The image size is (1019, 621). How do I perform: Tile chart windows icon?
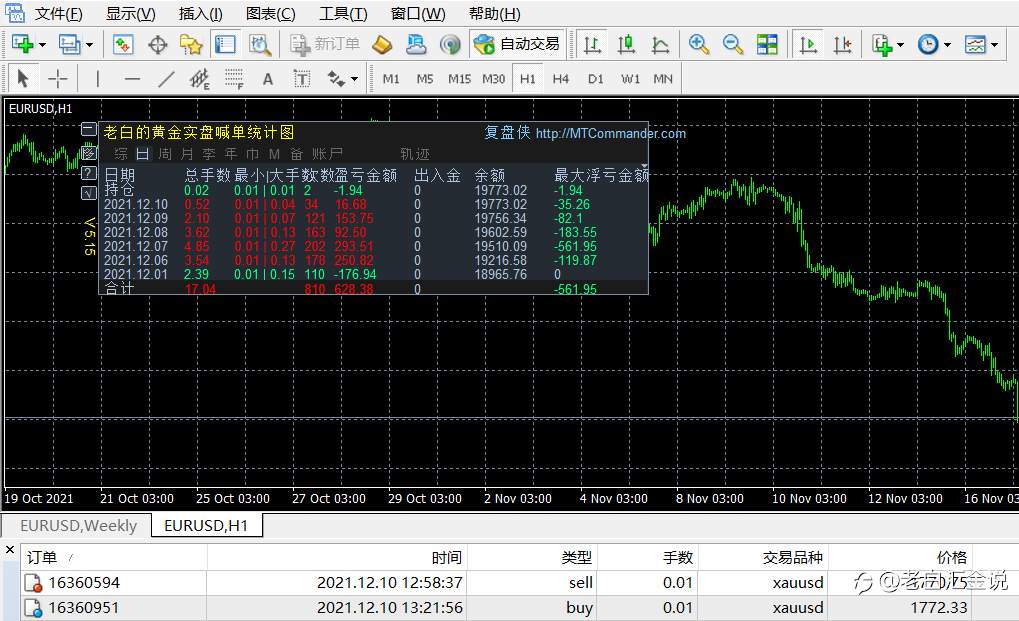coord(767,44)
